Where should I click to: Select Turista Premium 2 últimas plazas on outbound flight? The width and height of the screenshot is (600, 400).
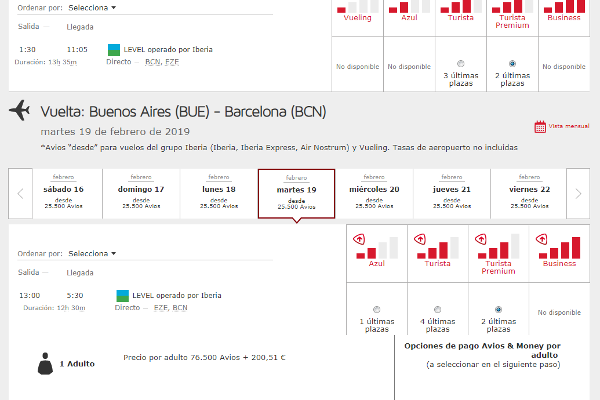[x=512, y=64]
